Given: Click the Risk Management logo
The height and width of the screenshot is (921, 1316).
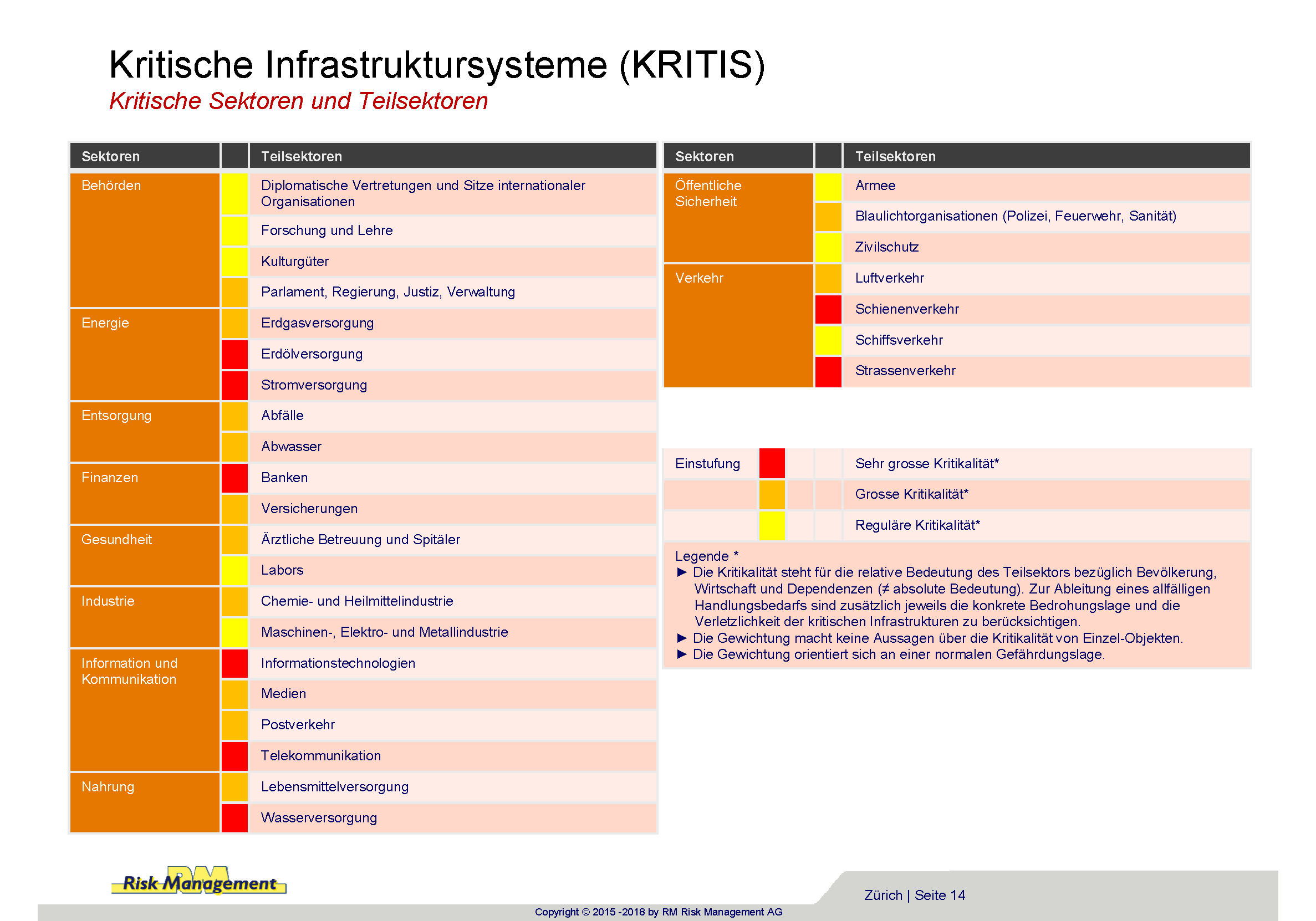Looking at the screenshot, I should click(199, 882).
